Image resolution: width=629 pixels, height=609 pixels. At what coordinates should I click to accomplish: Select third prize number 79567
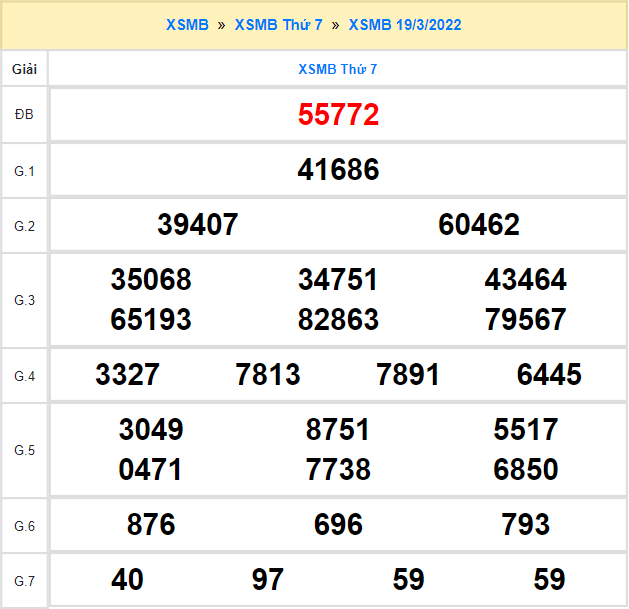point(525,320)
